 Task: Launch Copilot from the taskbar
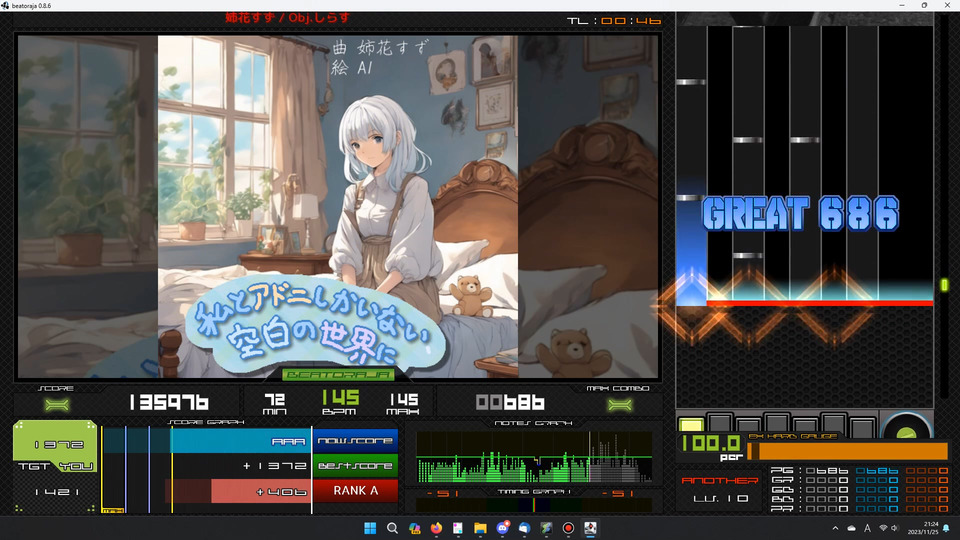point(414,528)
